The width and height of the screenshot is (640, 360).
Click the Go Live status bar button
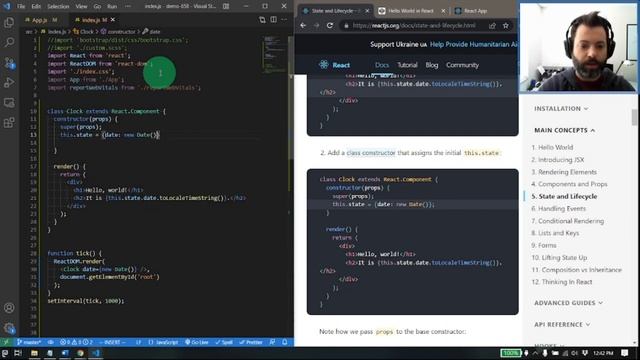[x=197, y=342]
